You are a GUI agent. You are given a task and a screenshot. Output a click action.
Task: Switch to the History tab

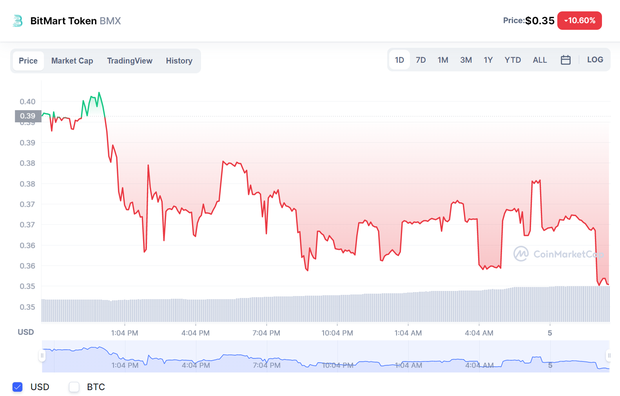[x=179, y=61]
